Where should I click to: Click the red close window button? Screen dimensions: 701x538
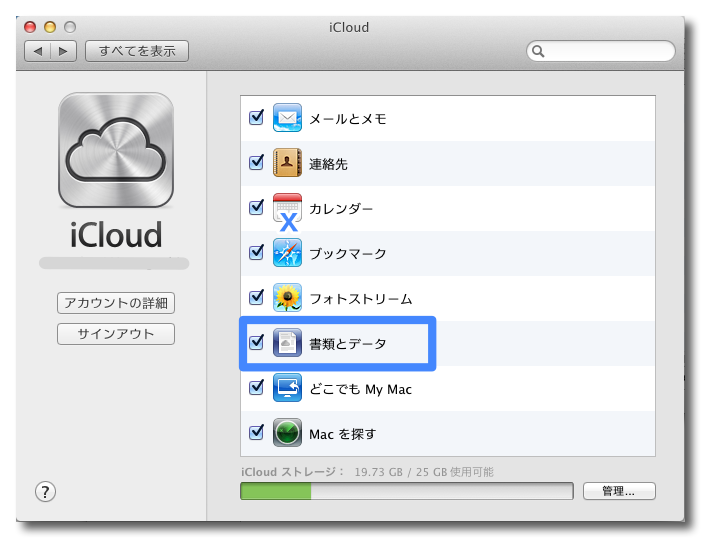30,27
